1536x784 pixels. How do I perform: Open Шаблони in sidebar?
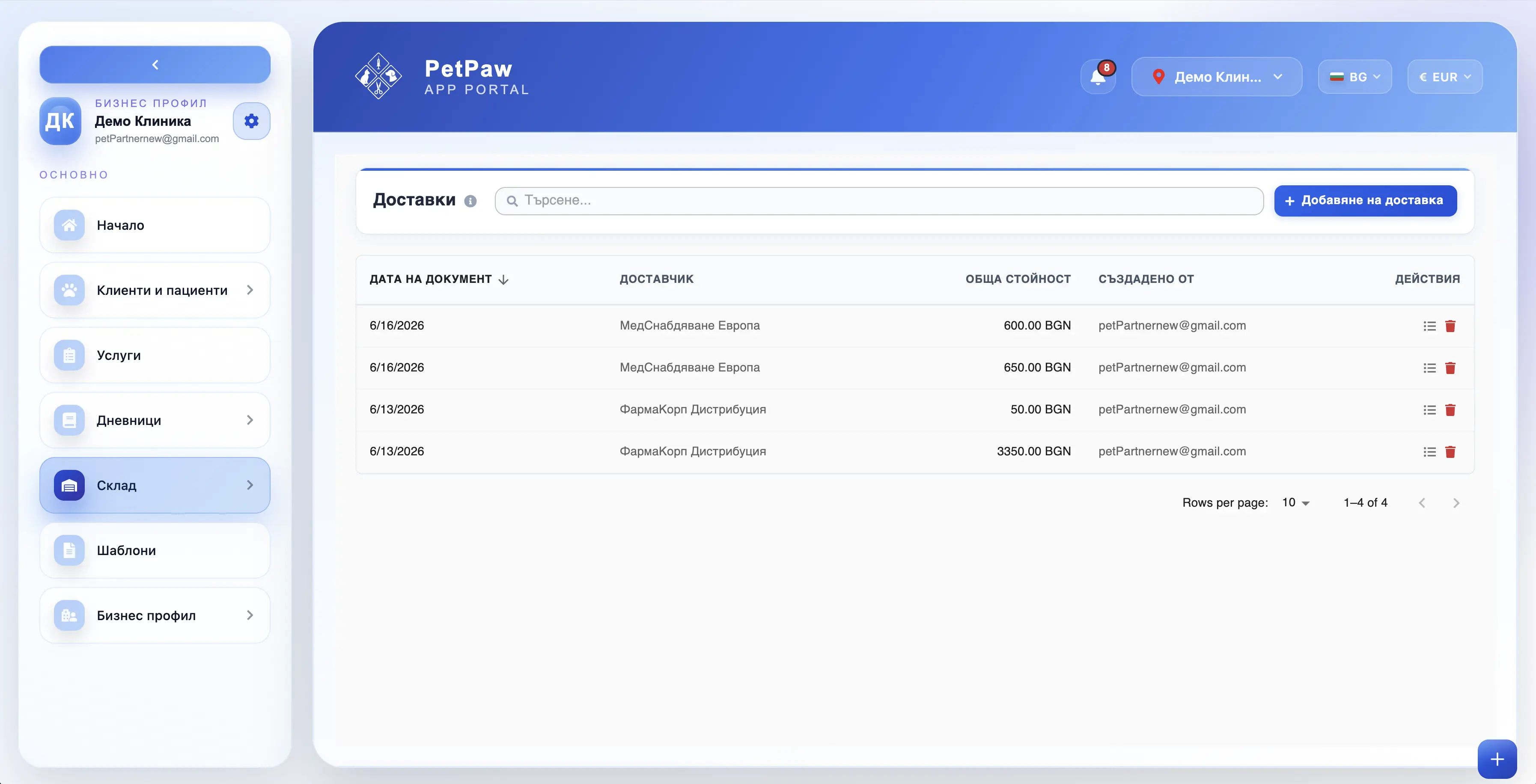point(155,550)
